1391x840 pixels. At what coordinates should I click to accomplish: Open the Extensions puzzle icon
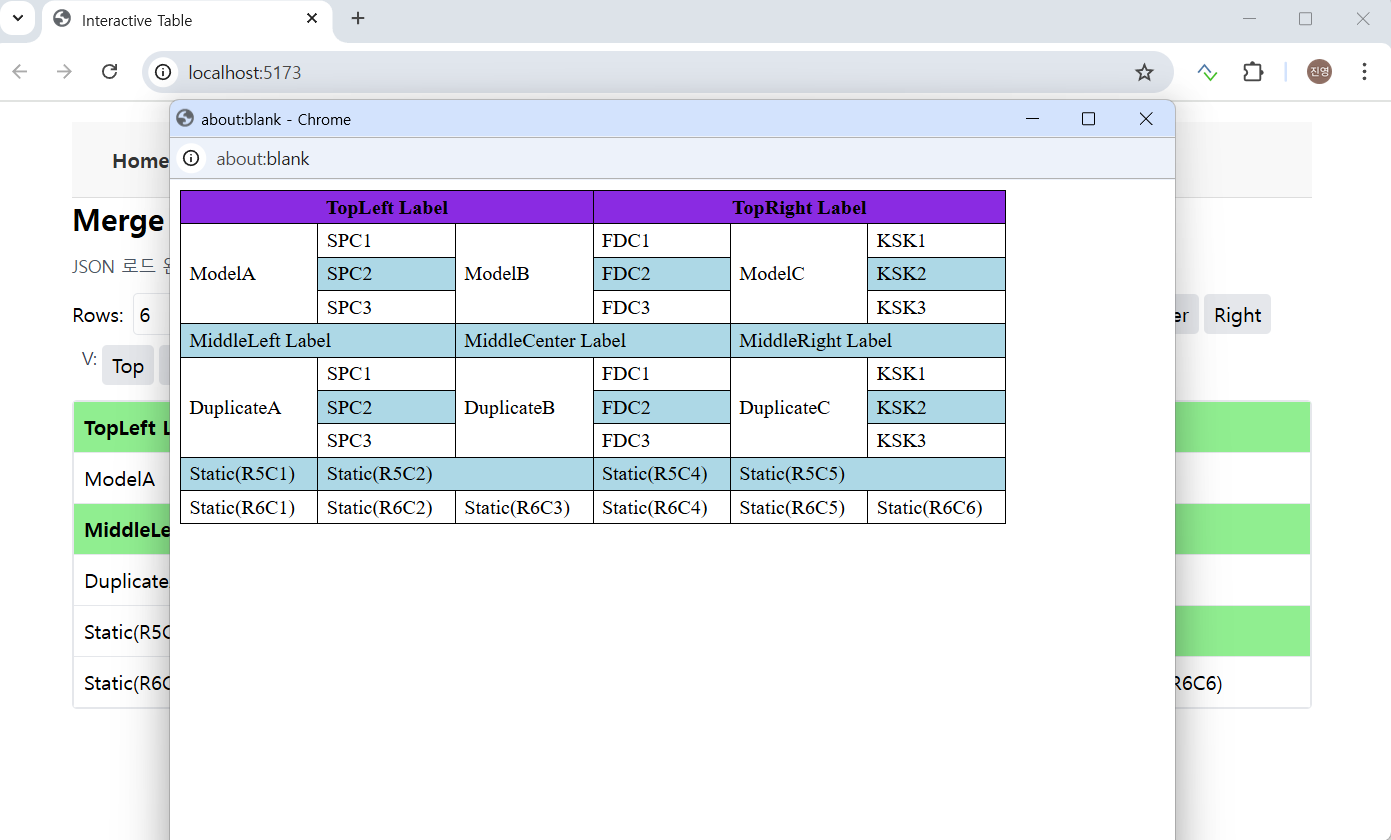pyautogui.click(x=1252, y=72)
